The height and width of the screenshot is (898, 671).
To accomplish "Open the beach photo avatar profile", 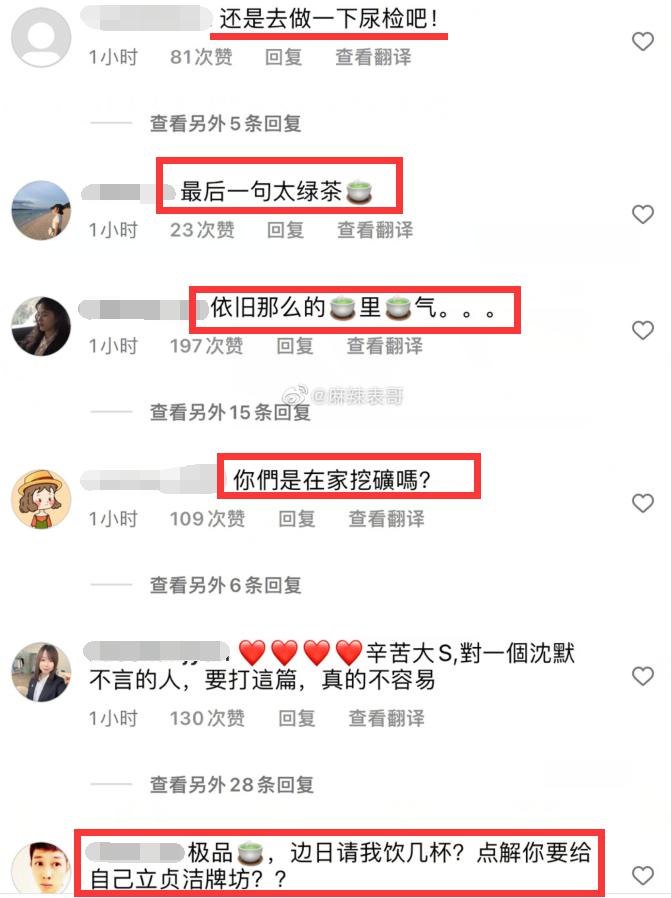I will tap(41, 210).
